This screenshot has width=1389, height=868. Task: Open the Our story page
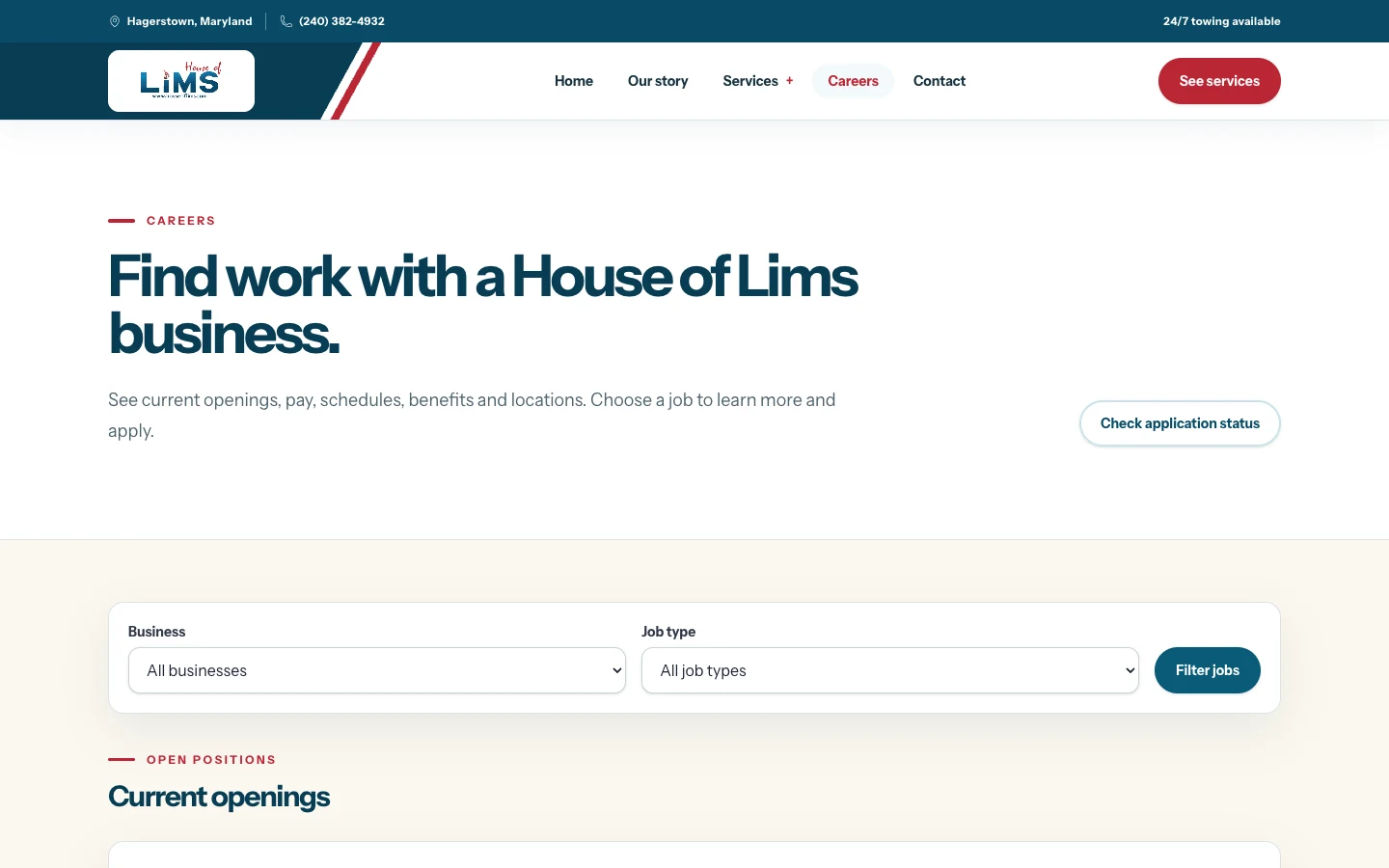(658, 81)
